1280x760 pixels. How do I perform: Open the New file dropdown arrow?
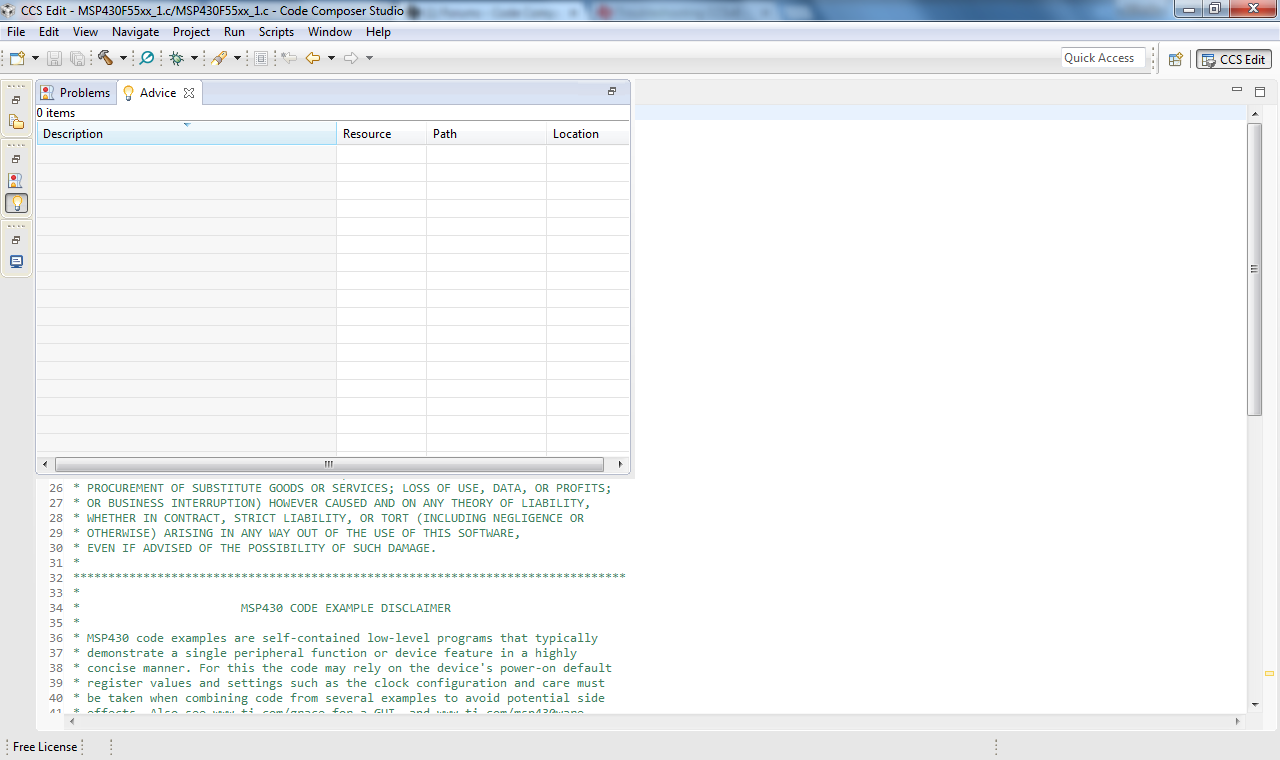[35, 58]
